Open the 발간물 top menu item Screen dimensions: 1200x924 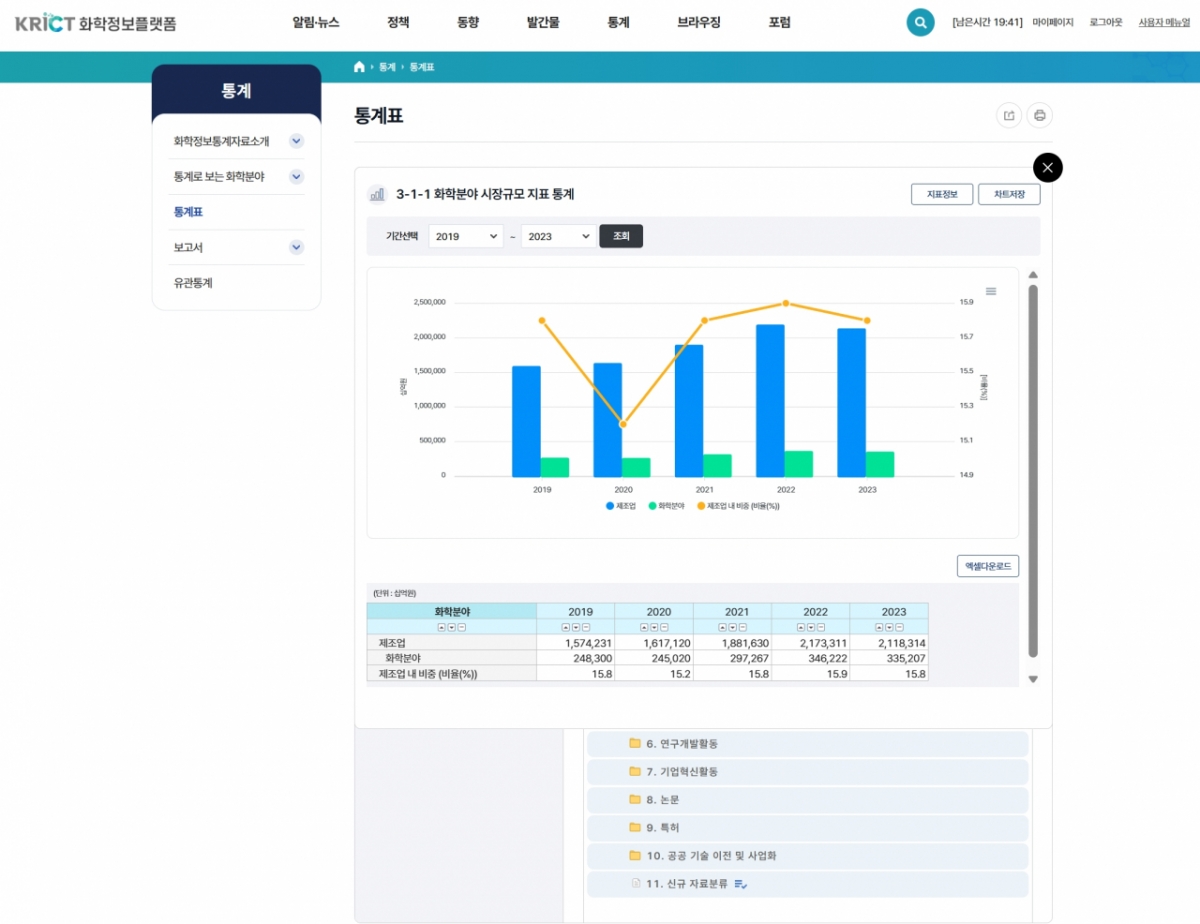click(543, 22)
